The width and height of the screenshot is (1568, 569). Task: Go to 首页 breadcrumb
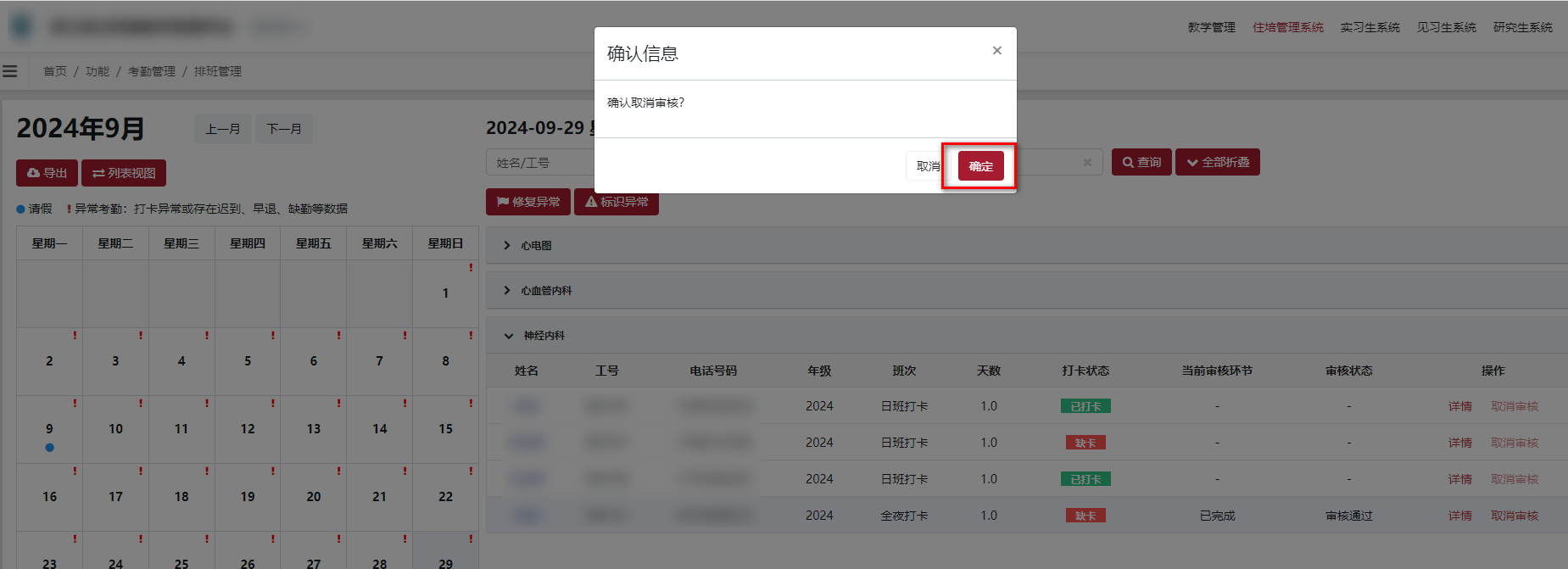click(55, 71)
